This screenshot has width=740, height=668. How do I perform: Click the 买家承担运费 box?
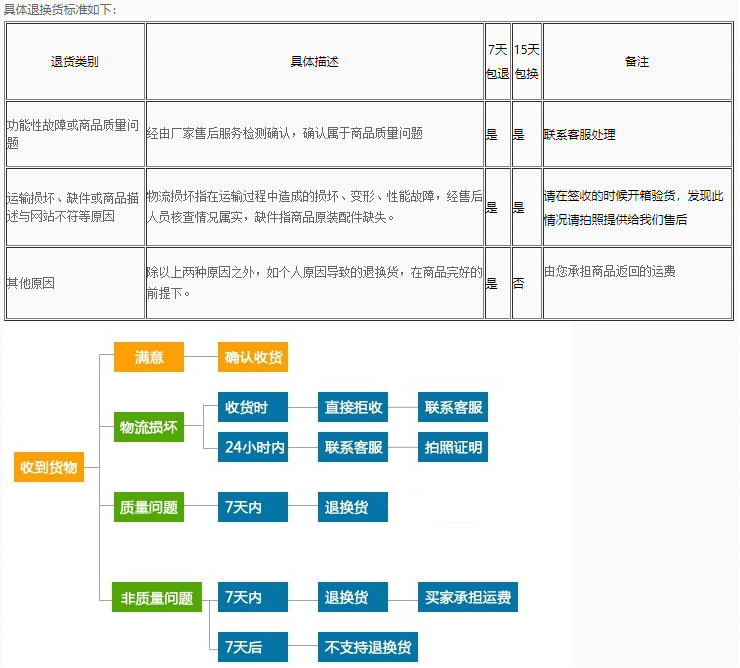467,597
